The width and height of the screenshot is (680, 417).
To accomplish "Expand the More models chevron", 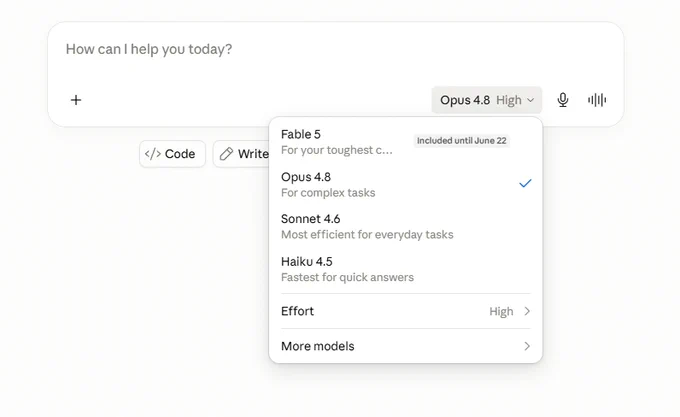I will point(527,346).
